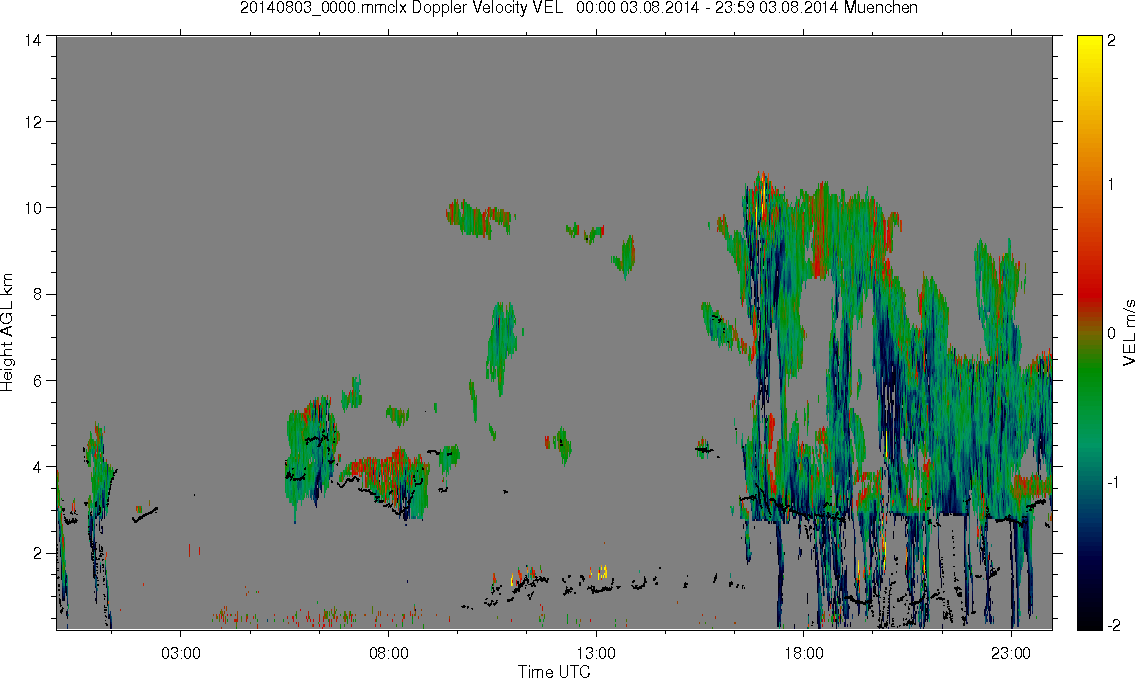Screen dimensions: 1135x678
Task: Click the '8' height axis label
Action: pyautogui.click(x=37, y=294)
